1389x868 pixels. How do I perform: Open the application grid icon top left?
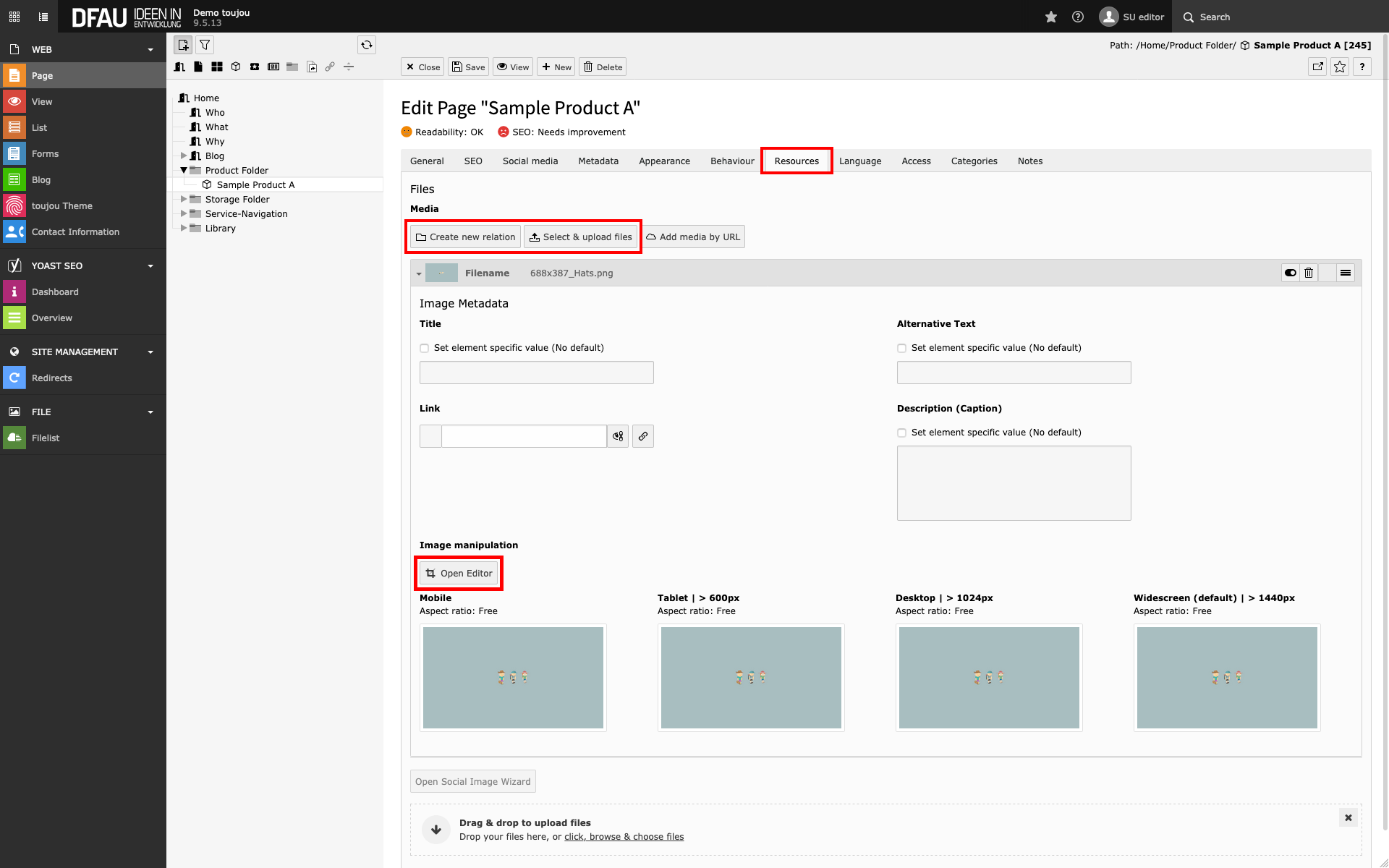click(x=14, y=17)
